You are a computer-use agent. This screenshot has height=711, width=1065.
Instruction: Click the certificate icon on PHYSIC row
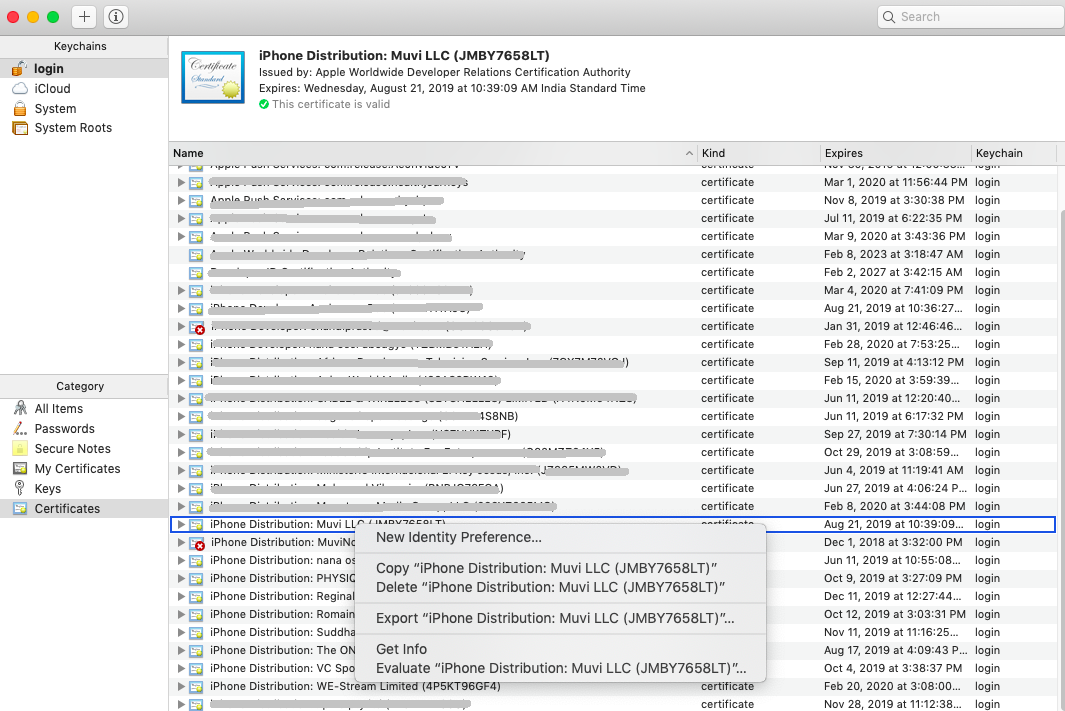click(x=196, y=579)
